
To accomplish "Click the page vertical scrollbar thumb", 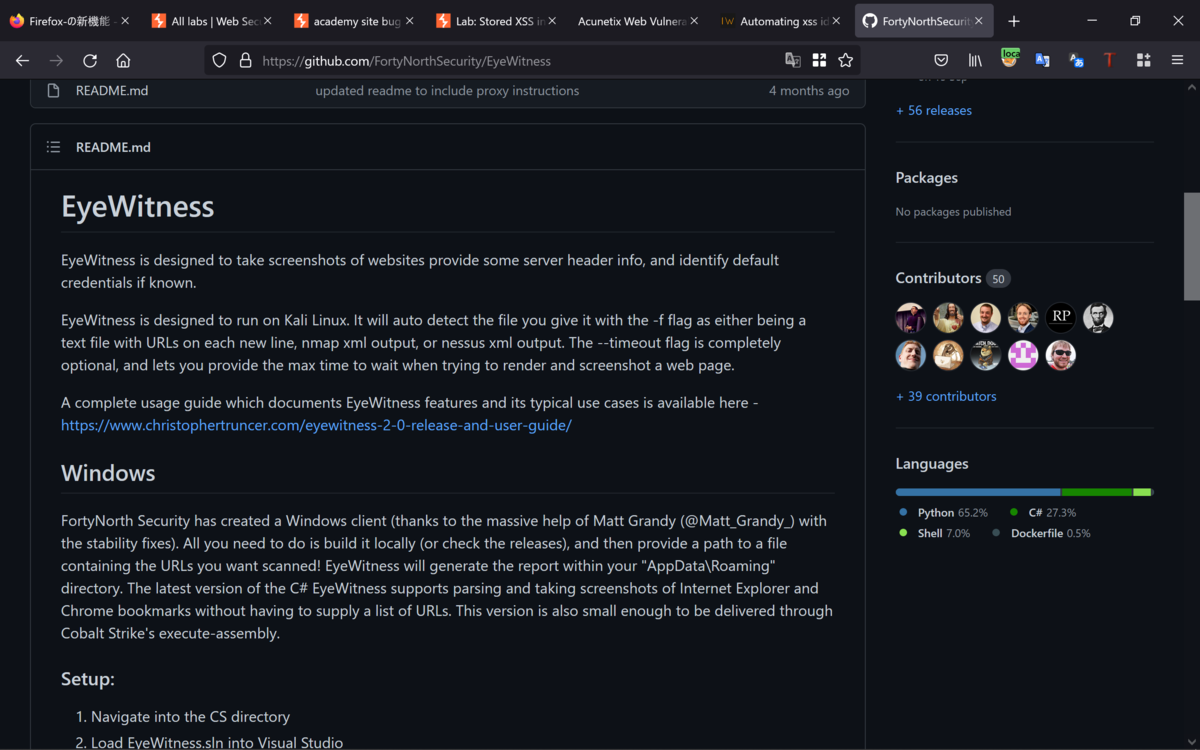I will (1191, 246).
